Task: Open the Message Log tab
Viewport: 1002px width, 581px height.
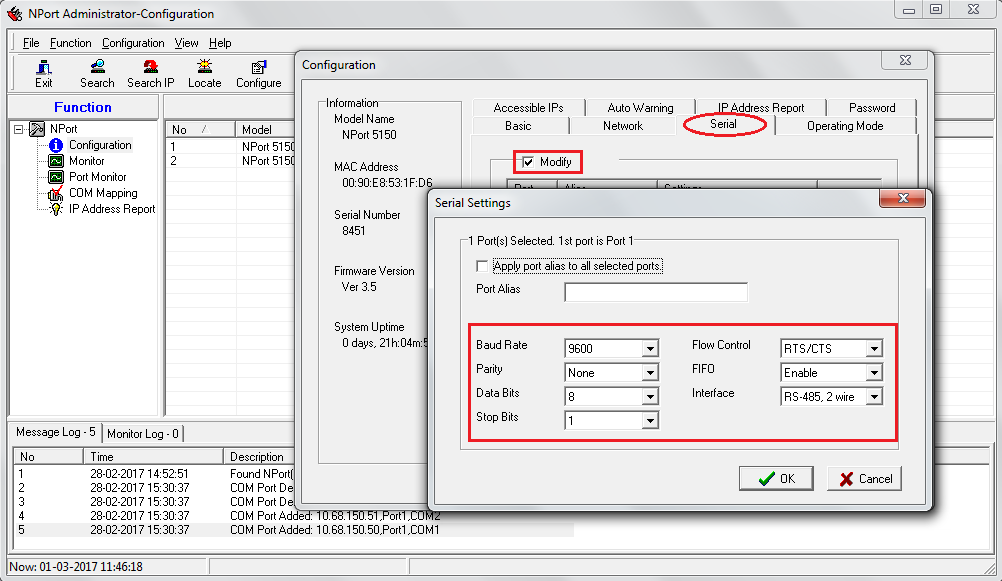Action: coord(56,432)
